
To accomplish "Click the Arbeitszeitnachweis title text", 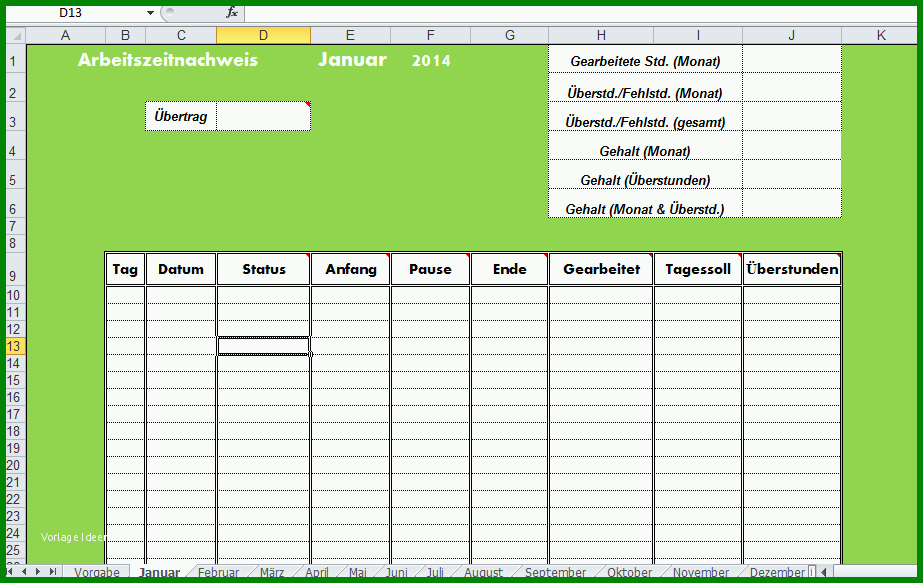I will click(x=168, y=60).
